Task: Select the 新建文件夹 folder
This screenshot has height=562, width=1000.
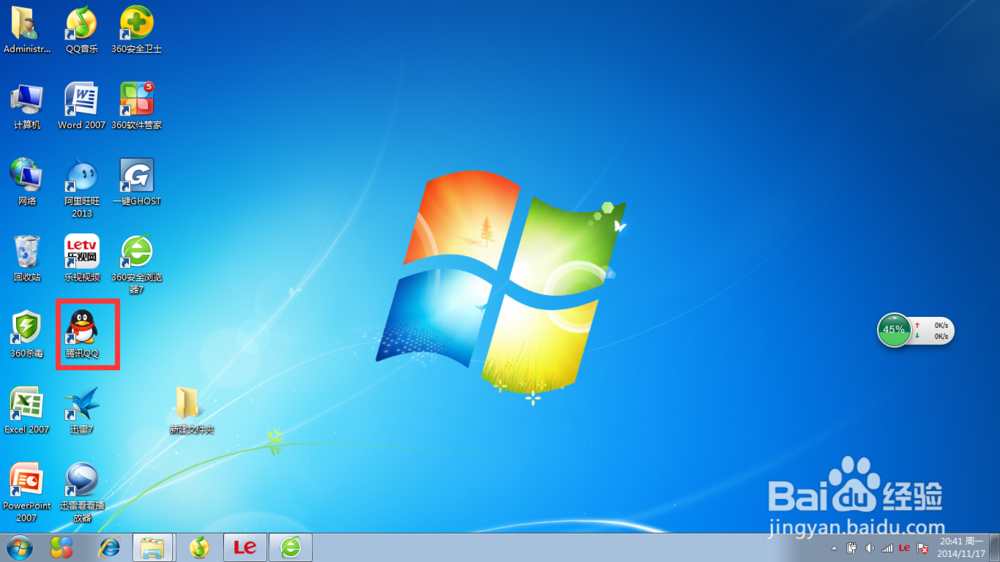Action: pos(191,410)
